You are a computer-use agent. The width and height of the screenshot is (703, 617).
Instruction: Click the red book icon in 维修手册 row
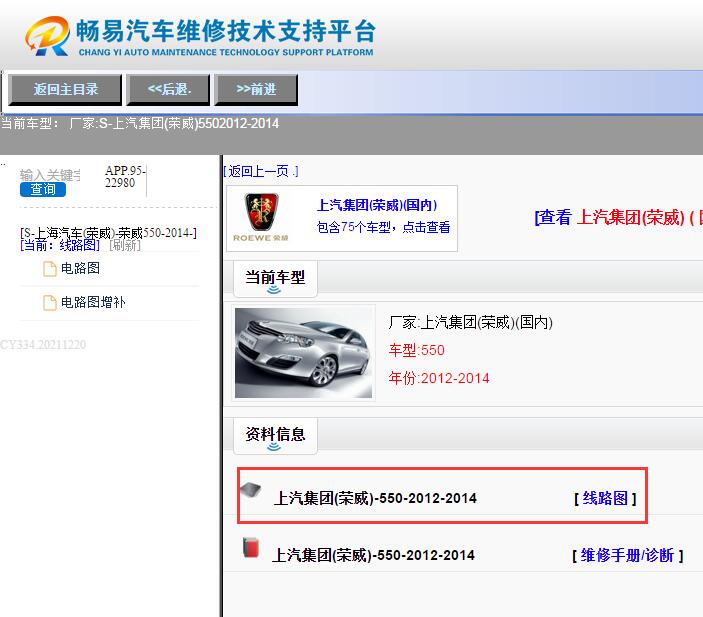251,547
